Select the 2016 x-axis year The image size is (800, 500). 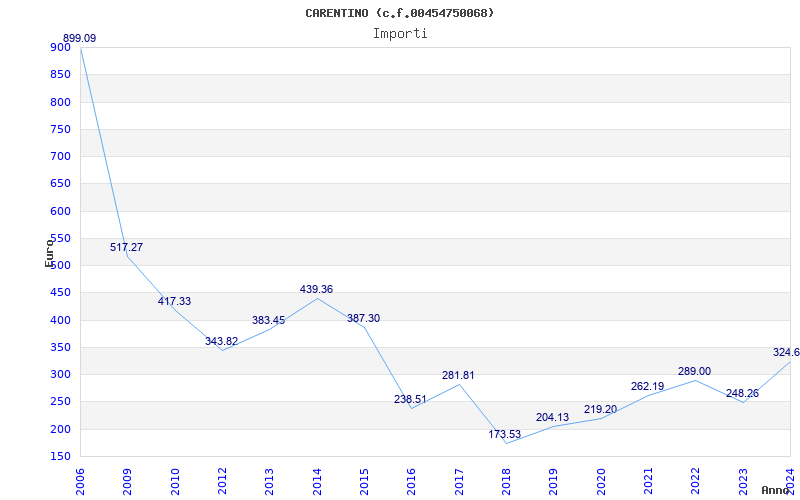click(412, 482)
